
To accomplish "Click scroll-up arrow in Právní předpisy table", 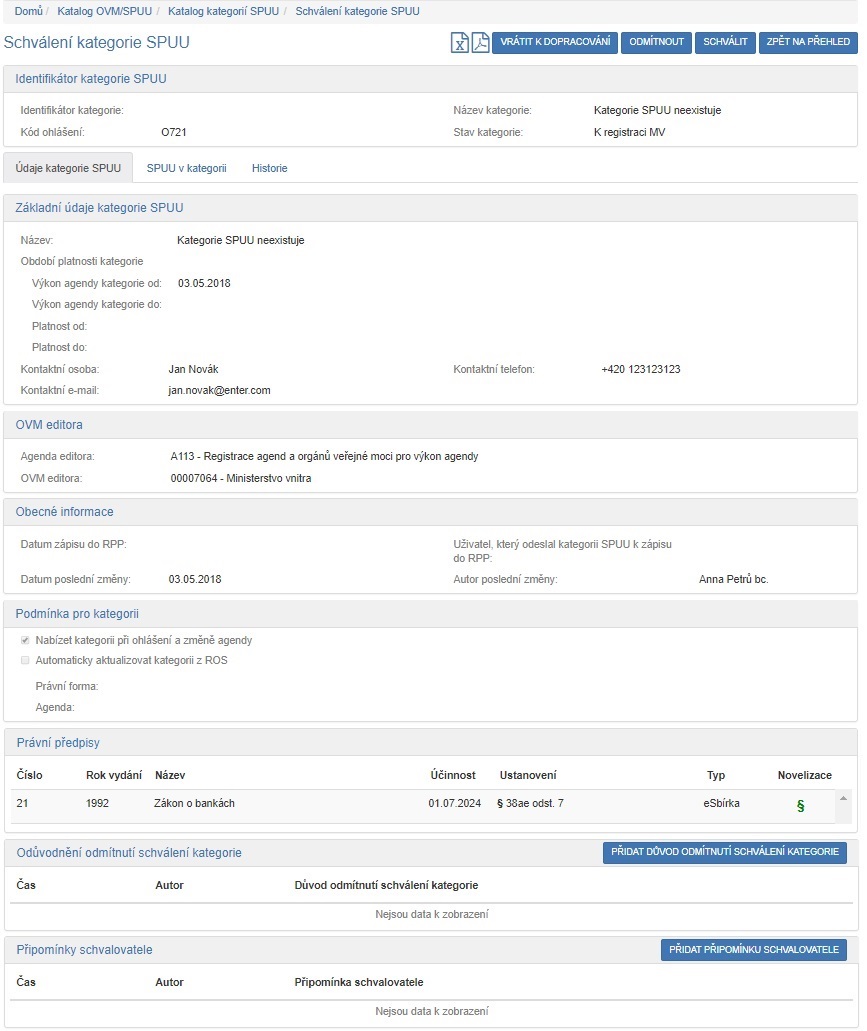I will coord(843,798).
